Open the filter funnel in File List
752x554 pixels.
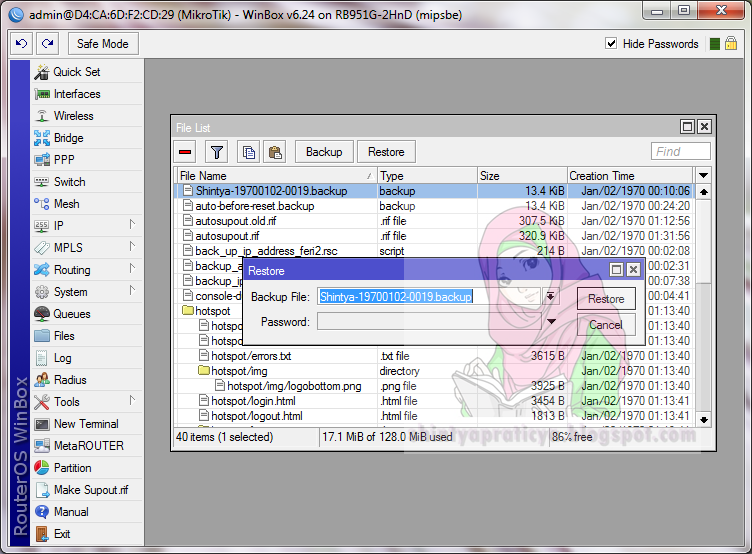[217, 152]
